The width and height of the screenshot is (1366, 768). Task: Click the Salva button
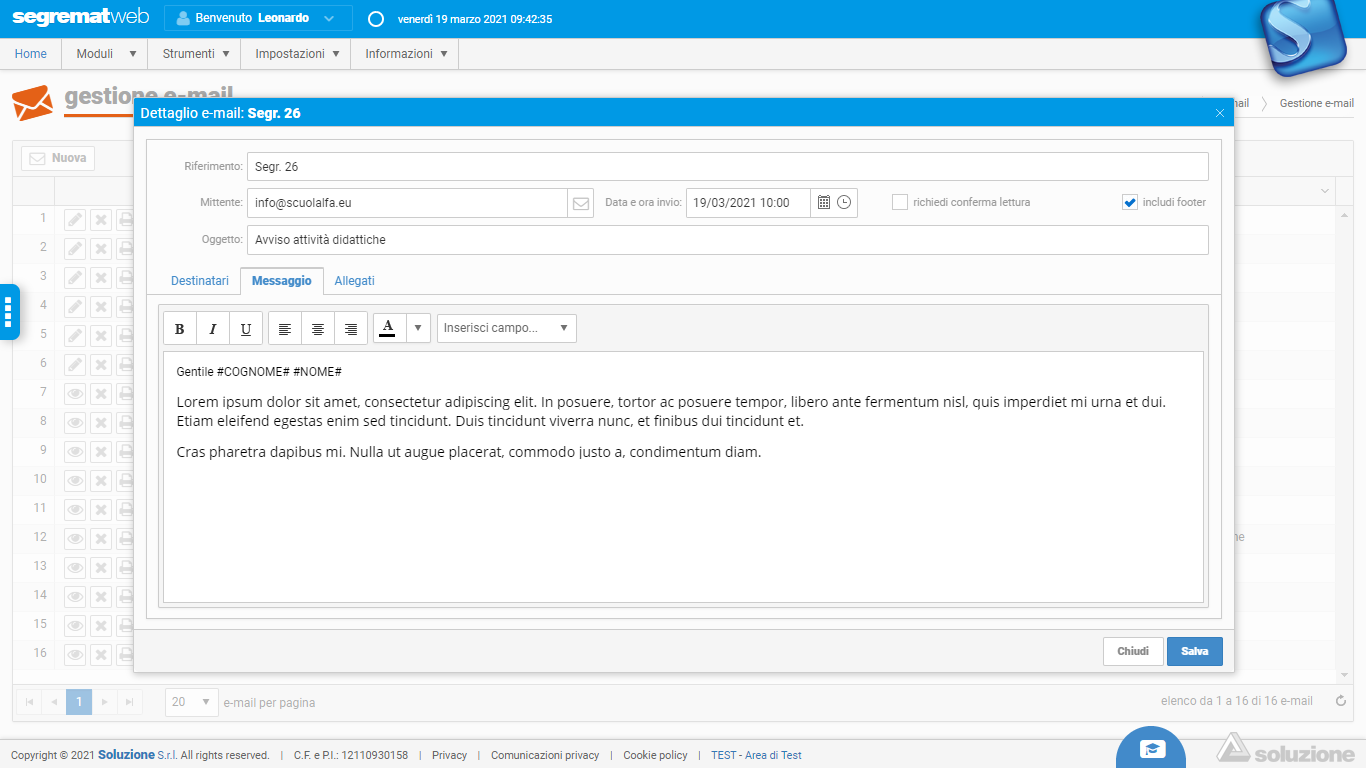pyautogui.click(x=1194, y=652)
